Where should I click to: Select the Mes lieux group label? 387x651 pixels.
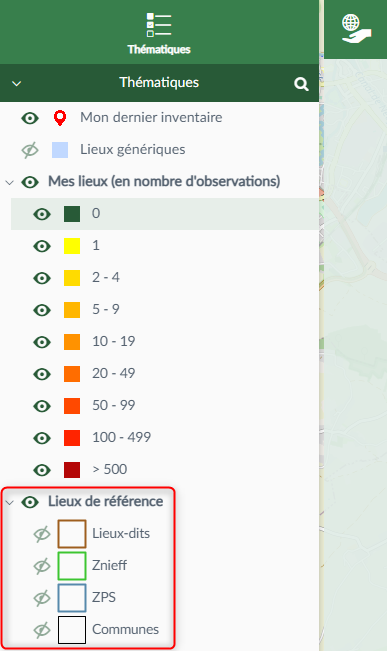tap(164, 181)
